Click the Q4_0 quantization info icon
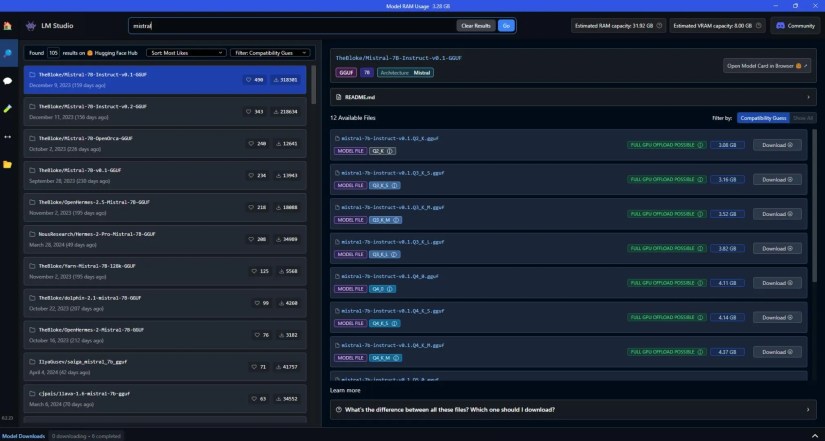The width and height of the screenshot is (825, 441). 390,289
